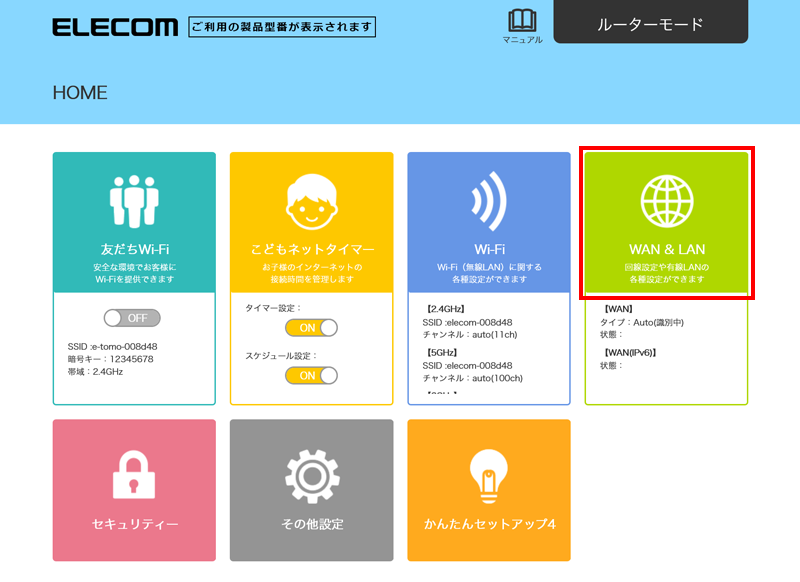Click the マニュアル label
This screenshot has width=800, height=582.
522,40
